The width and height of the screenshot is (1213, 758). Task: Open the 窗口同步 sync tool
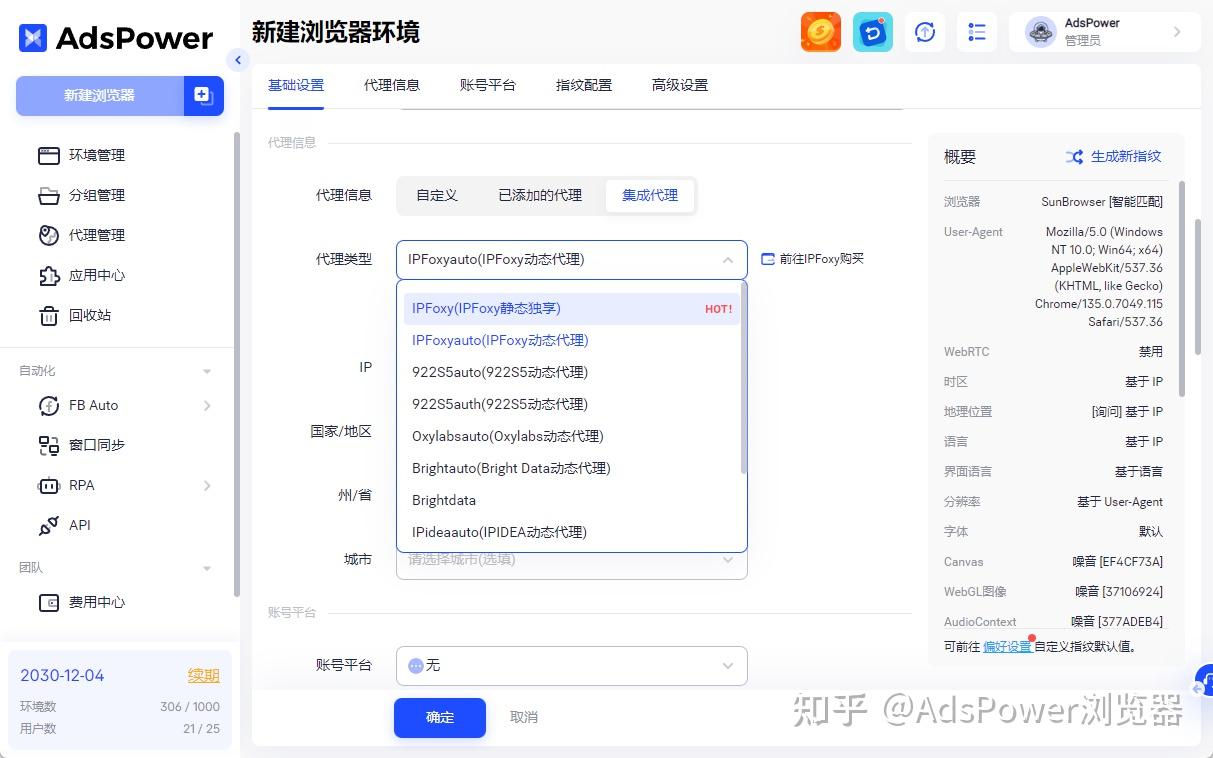[x=49, y=445]
